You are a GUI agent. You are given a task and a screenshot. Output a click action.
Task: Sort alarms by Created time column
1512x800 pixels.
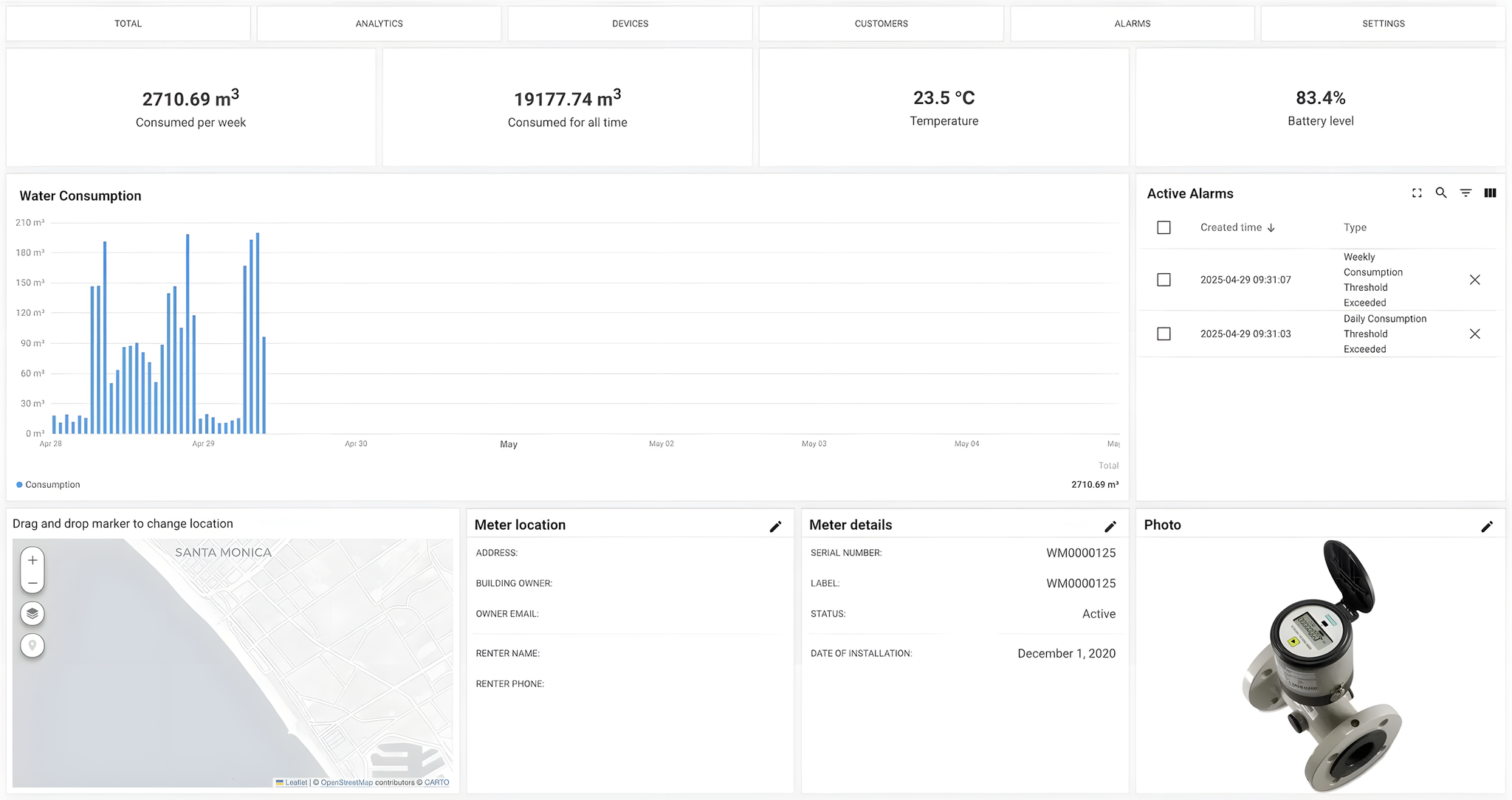click(x=1231, y=227)
